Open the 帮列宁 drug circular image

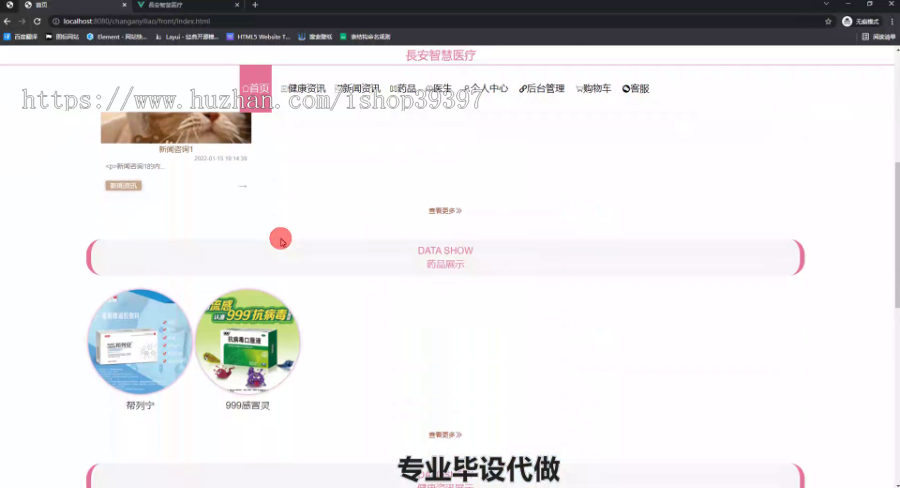click(x=139, y=342)
